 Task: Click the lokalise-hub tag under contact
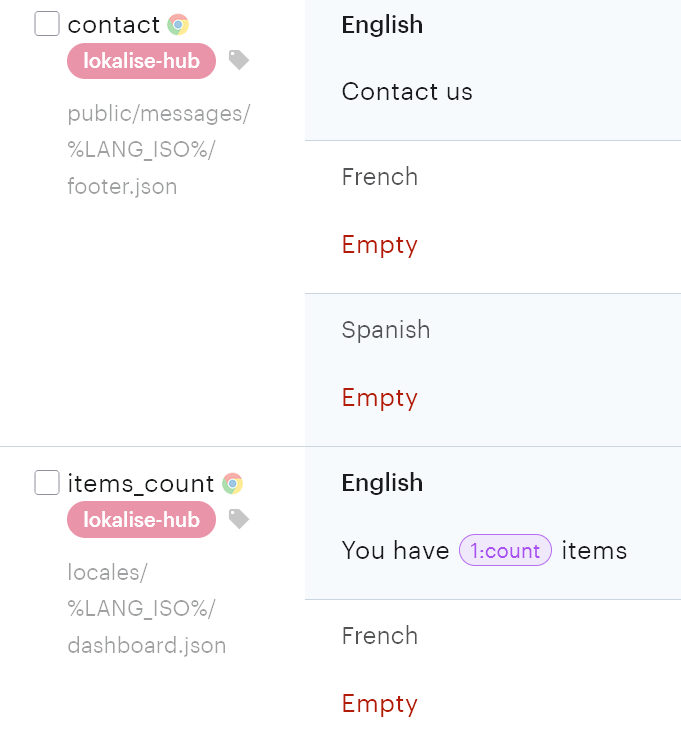coord(141,61)
